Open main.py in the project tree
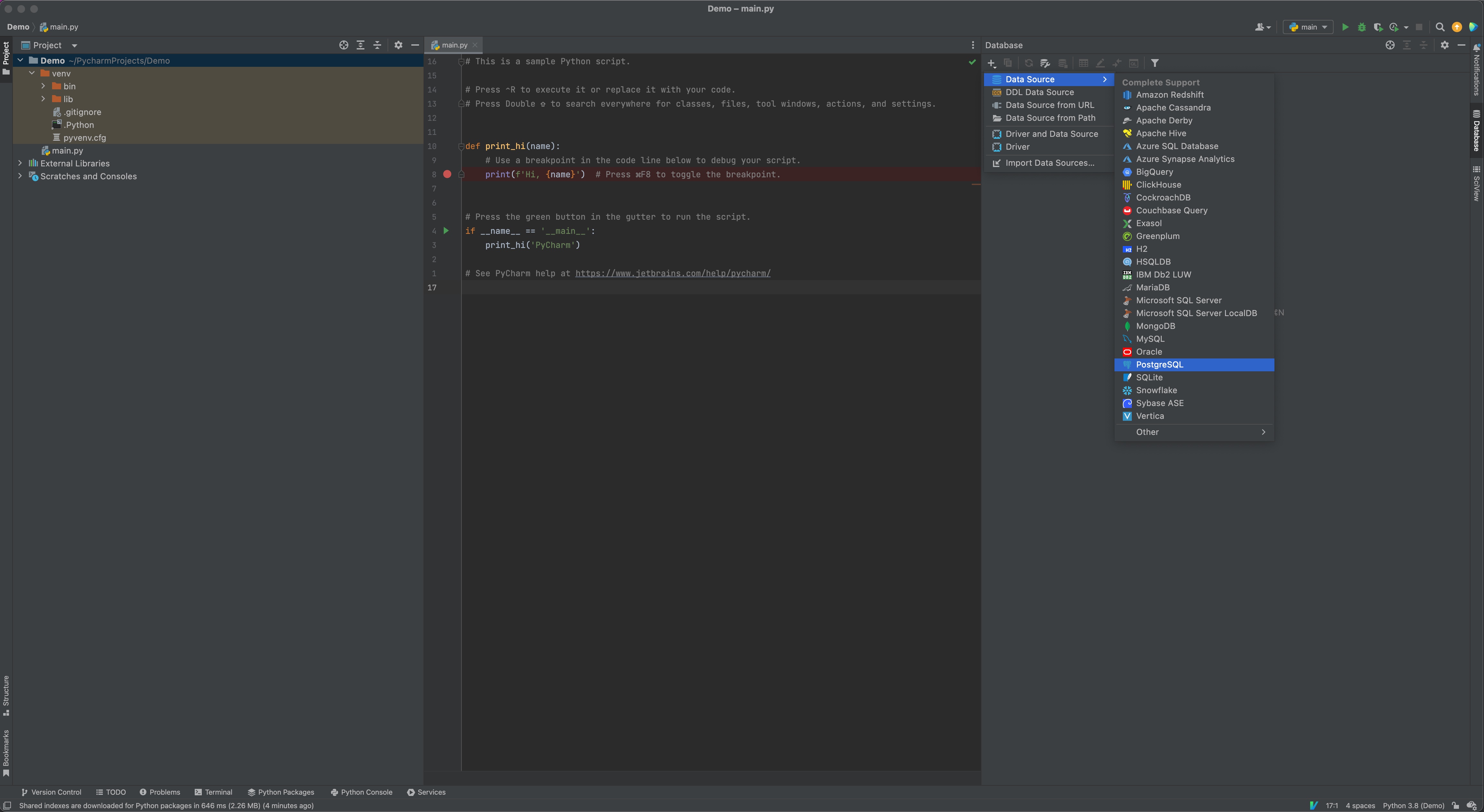 pos(67,150)
